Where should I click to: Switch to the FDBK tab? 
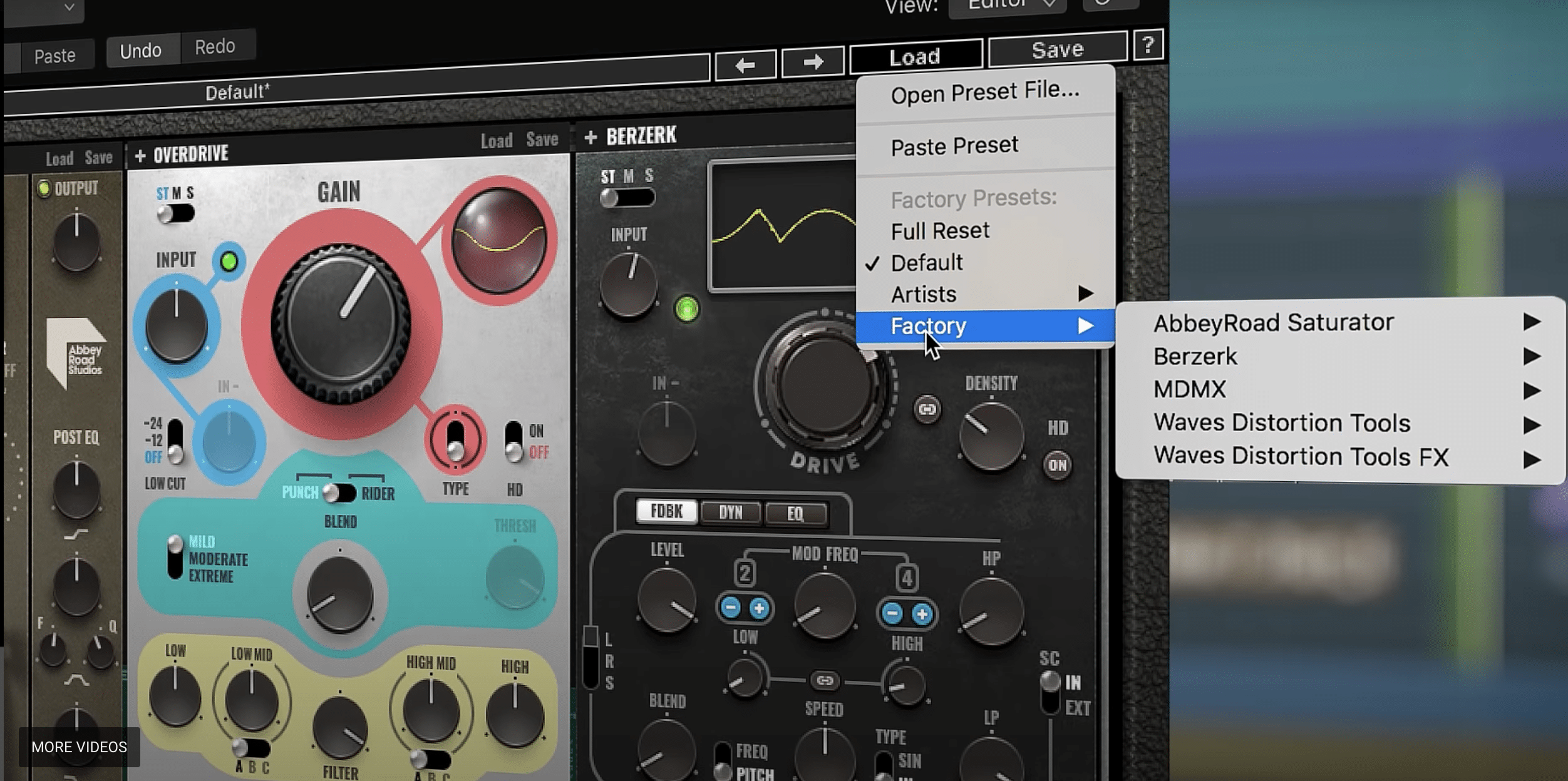666,511
